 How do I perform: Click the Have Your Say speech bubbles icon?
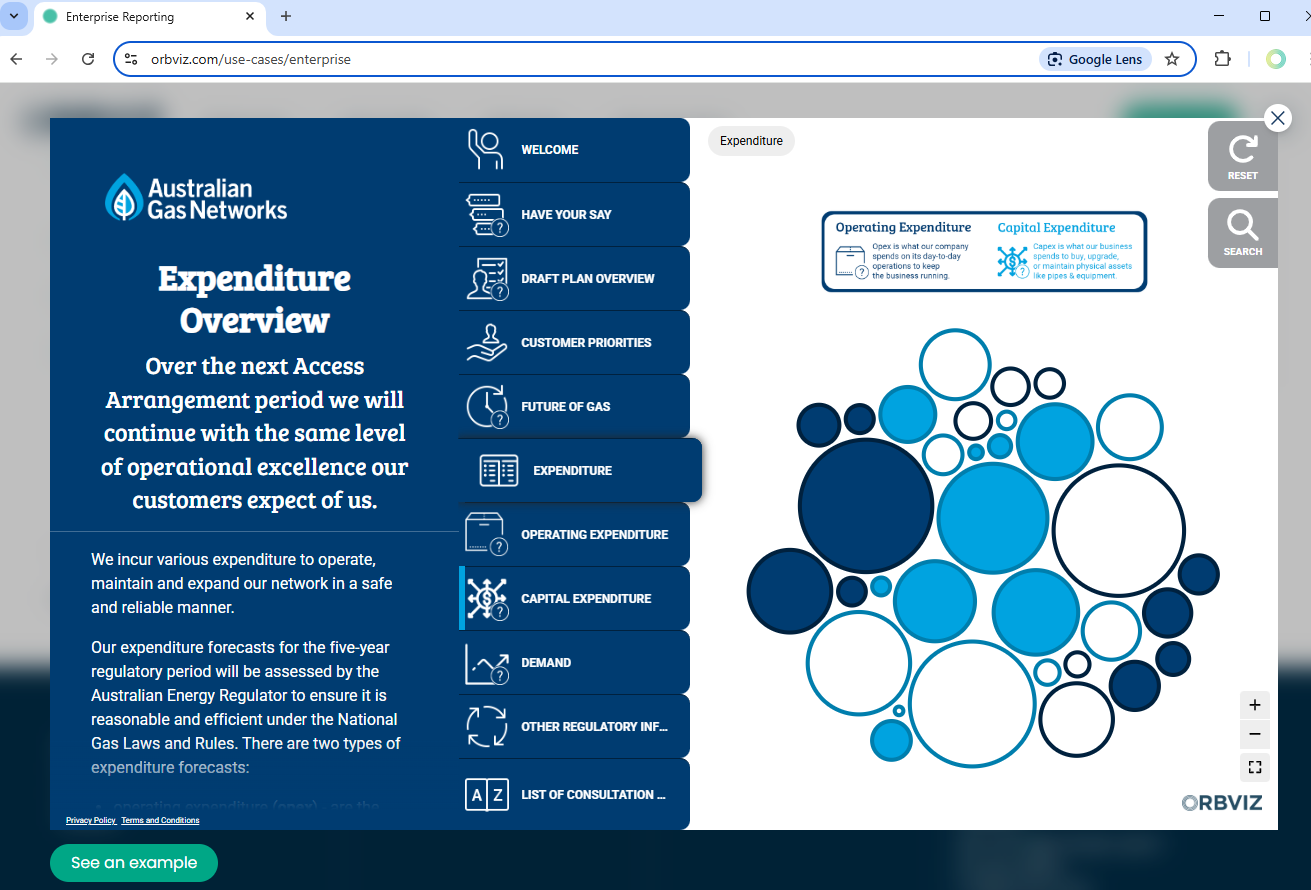tap(487, 214)
